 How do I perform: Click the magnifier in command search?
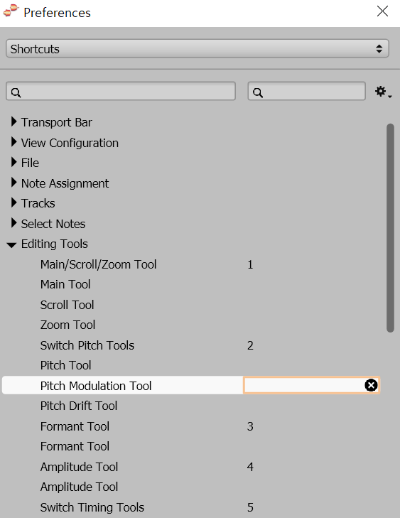coord(16,92)
